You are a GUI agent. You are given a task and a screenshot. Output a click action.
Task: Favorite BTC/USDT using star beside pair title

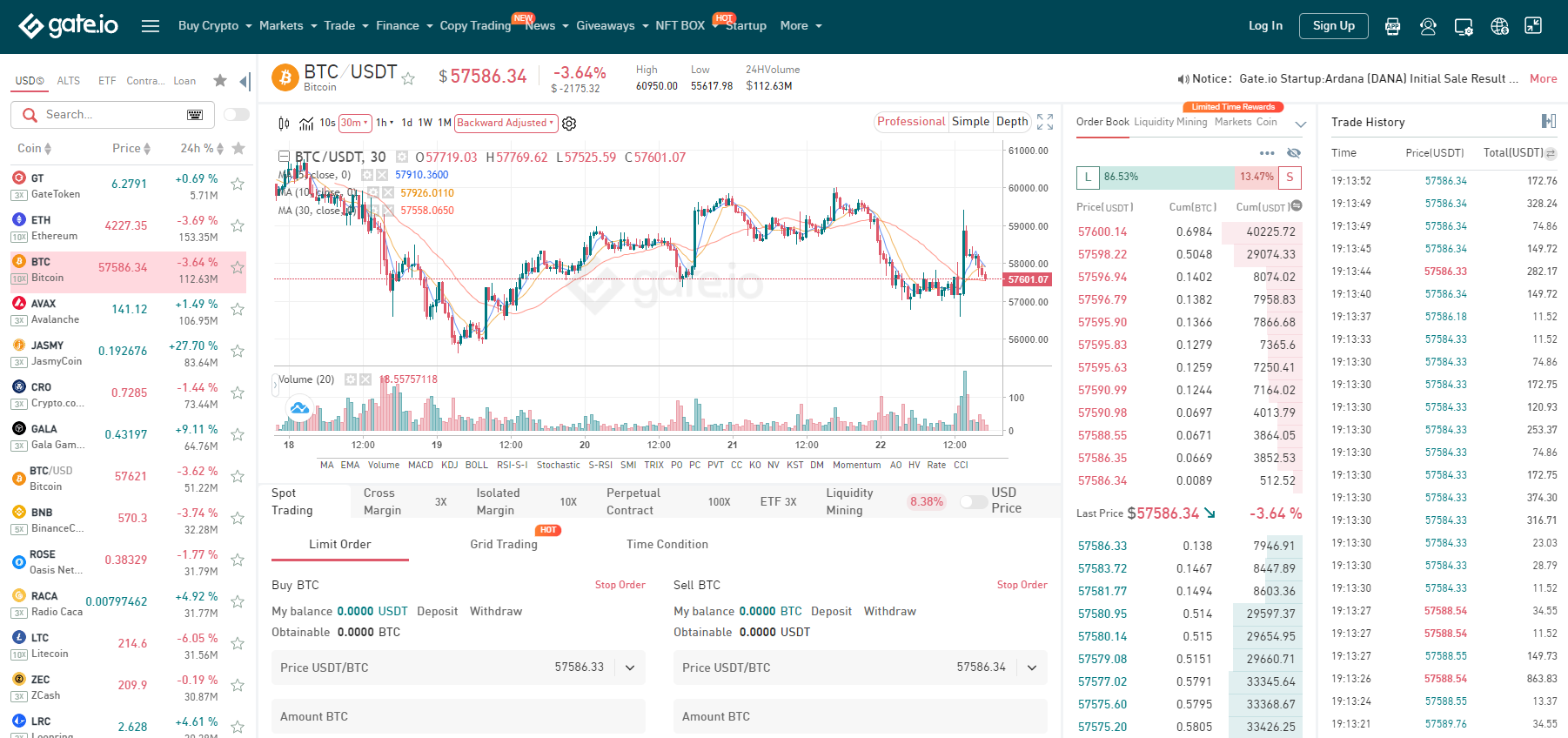408,78
